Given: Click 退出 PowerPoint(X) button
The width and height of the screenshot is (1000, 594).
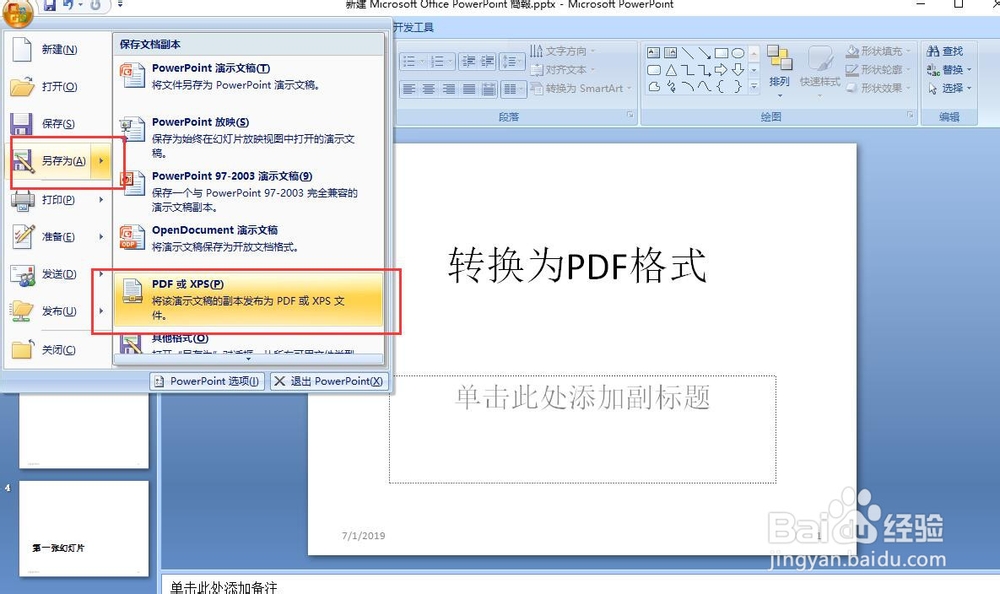Looking at the screenshot, I should coord(328,381).
